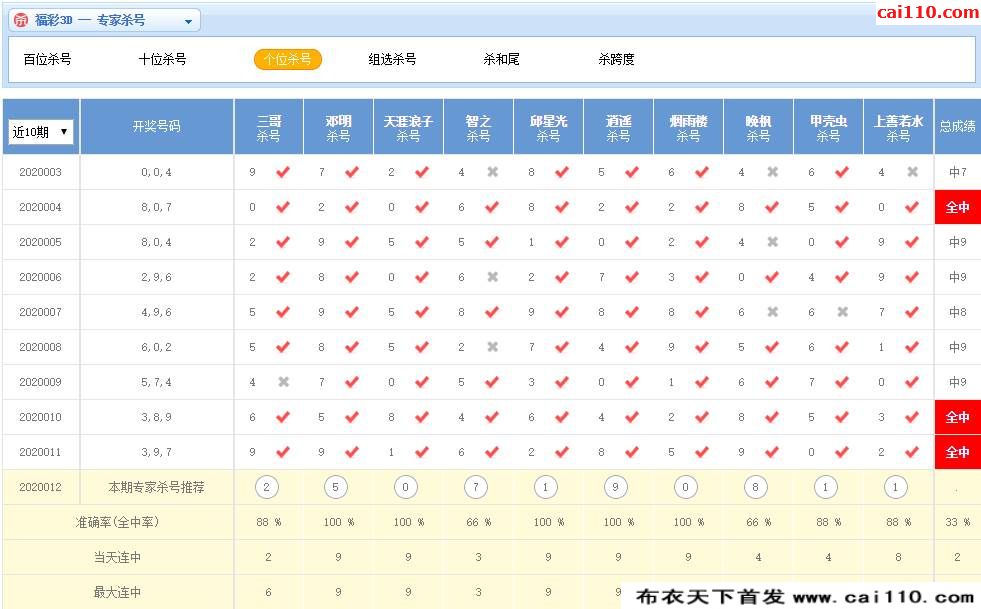Image resolution: width=981 pixels, height=609 pixels.
Task: Click the 中7 result in row 2020003
Action: (x=958, y=172)
